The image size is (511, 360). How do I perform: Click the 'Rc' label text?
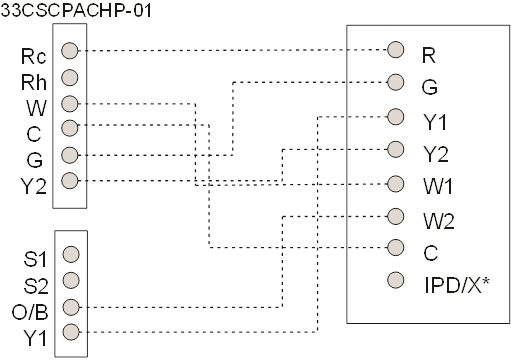click(x=33, y=56)
